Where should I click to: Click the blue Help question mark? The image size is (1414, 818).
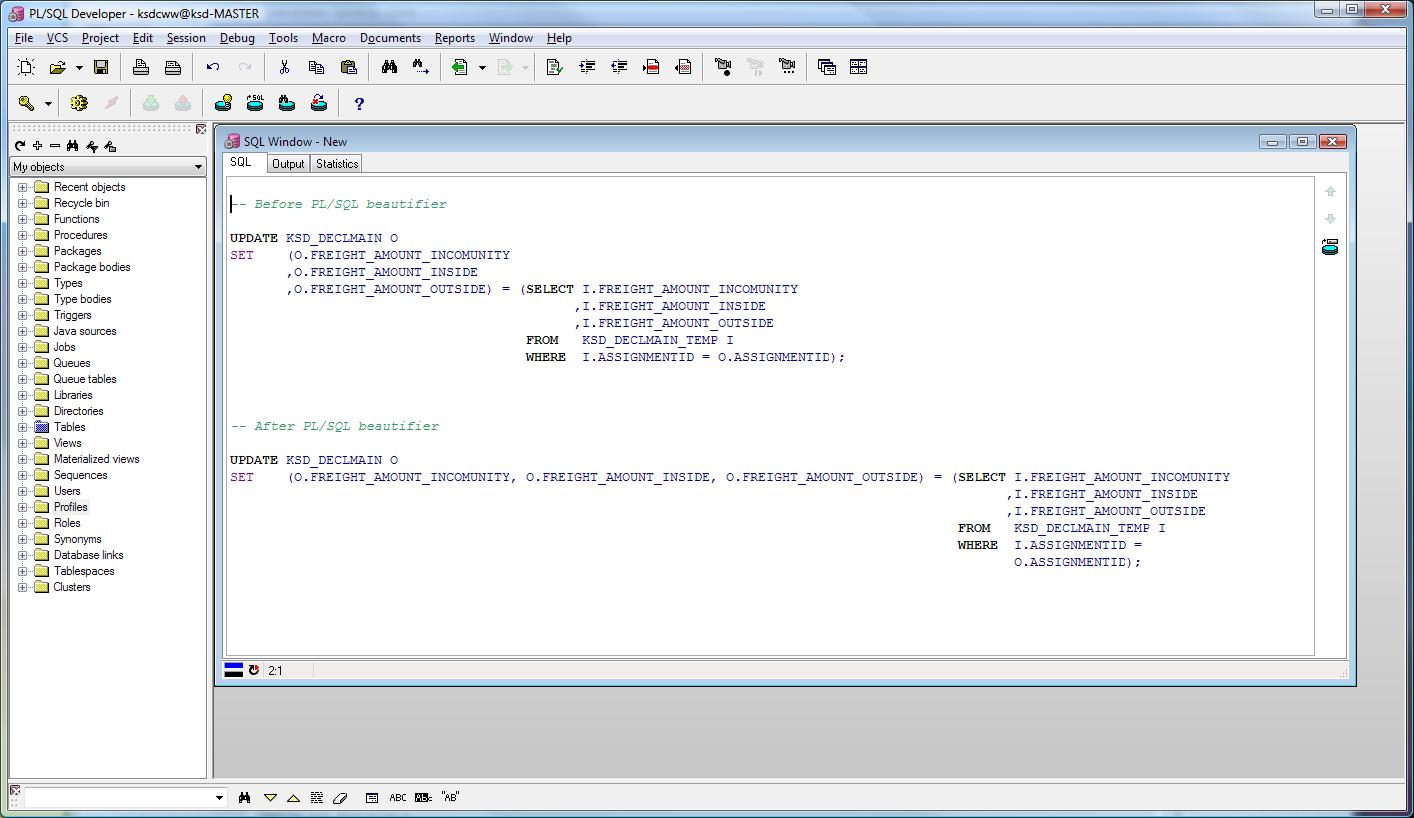(359, 103)
